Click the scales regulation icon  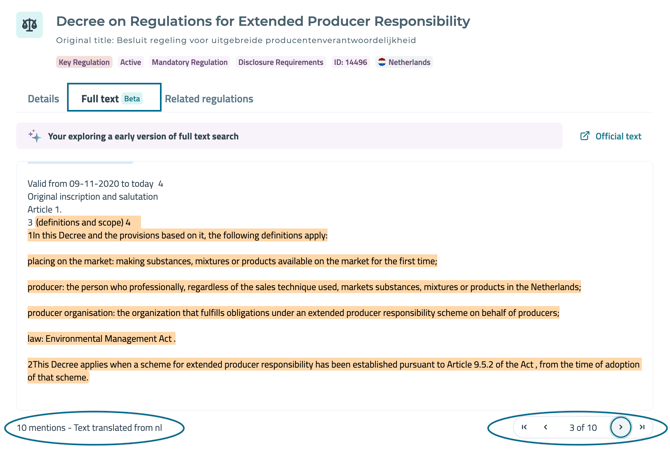coord(29,25)
